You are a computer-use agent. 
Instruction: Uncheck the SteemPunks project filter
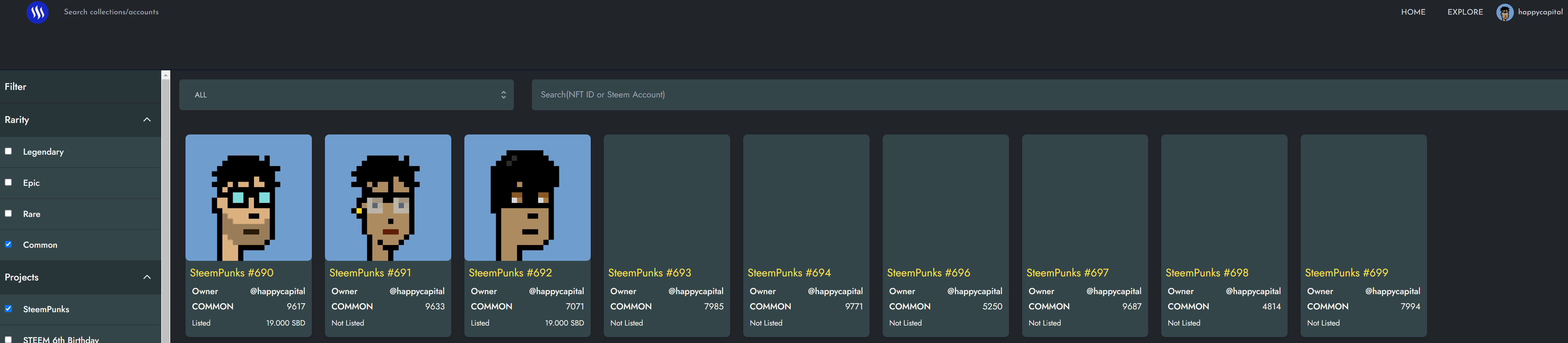tap(8, 308)
